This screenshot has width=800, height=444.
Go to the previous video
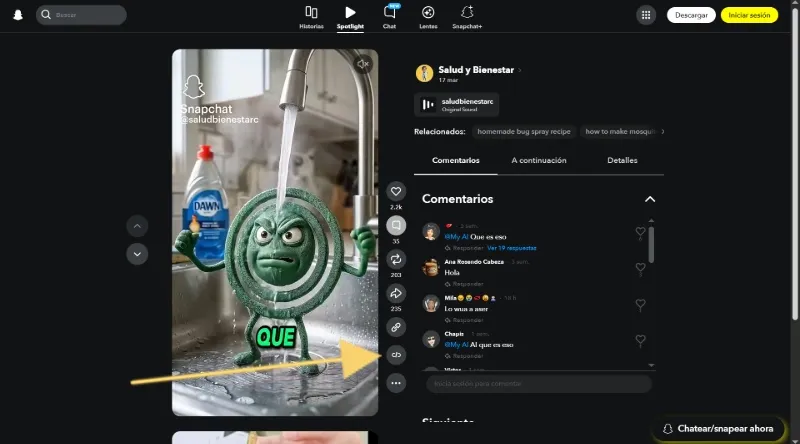pyautogui.click(x=137, y=226)
